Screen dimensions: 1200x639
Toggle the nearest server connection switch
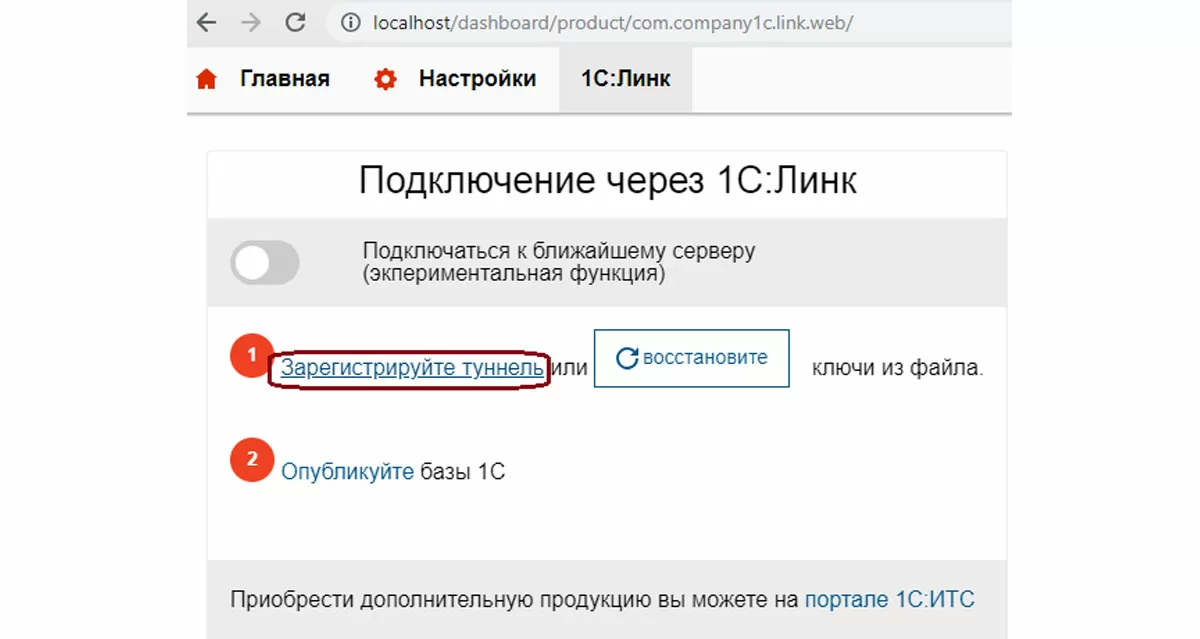point(265,263)
